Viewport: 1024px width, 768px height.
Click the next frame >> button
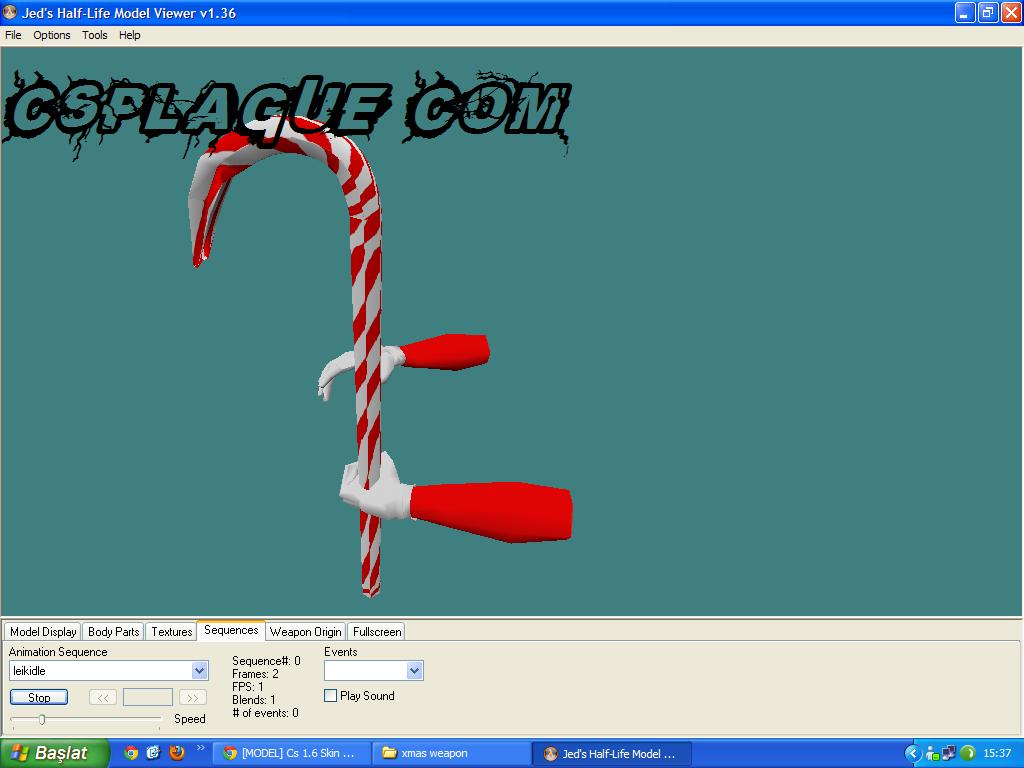point(193,697)
